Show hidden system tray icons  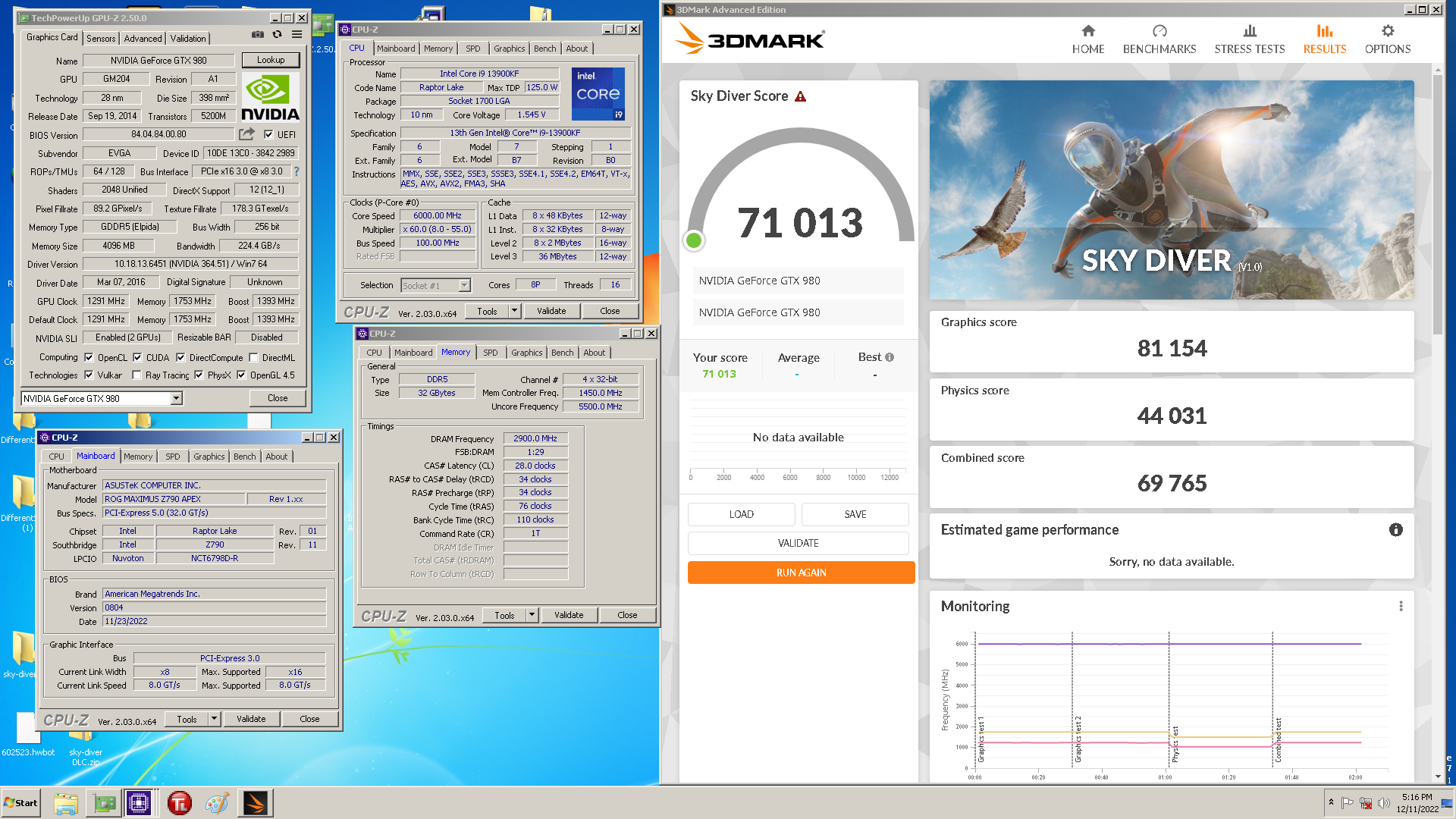click(x=1331, y=802)
